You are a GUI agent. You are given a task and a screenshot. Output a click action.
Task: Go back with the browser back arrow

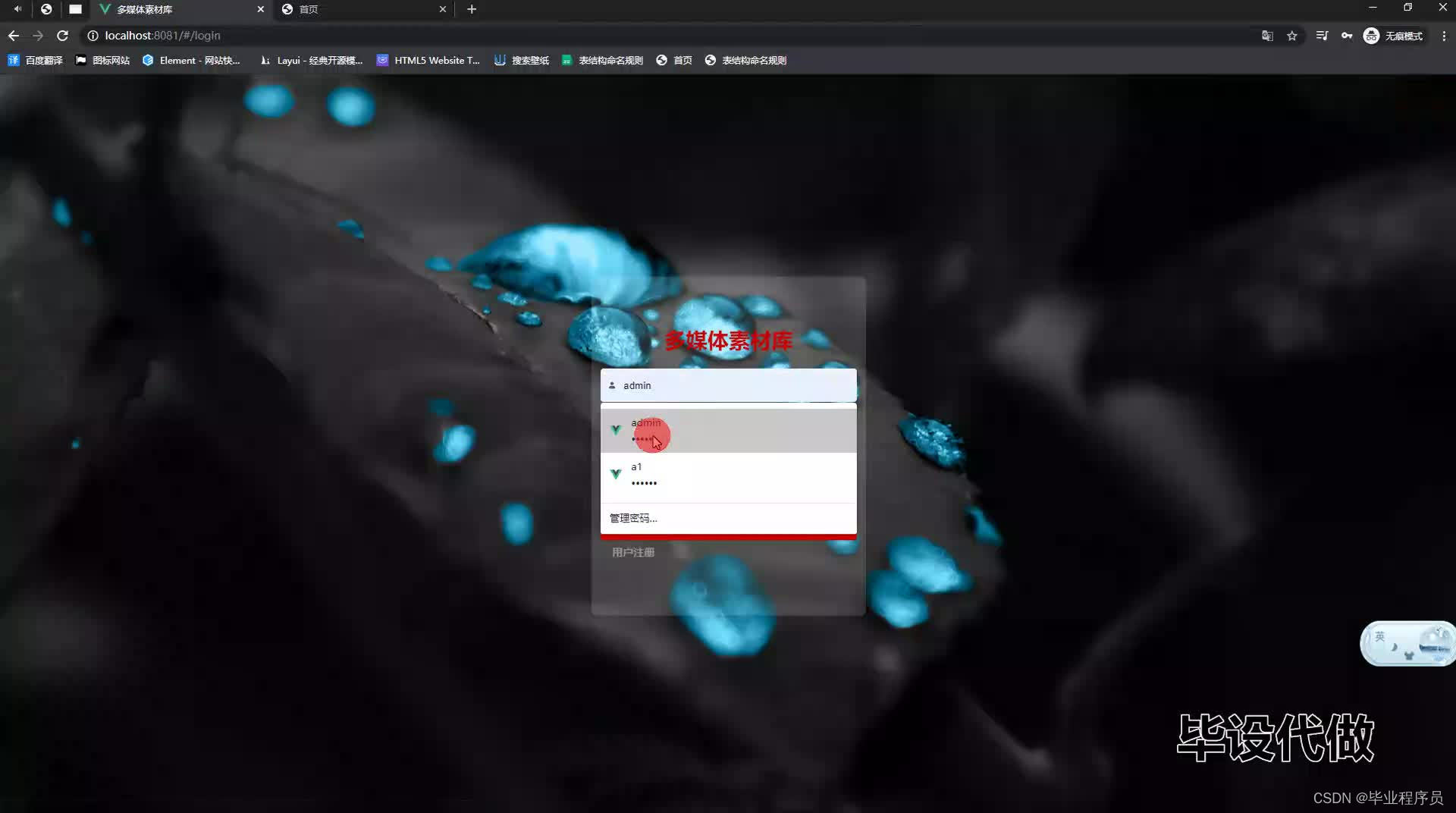(14, 36)
